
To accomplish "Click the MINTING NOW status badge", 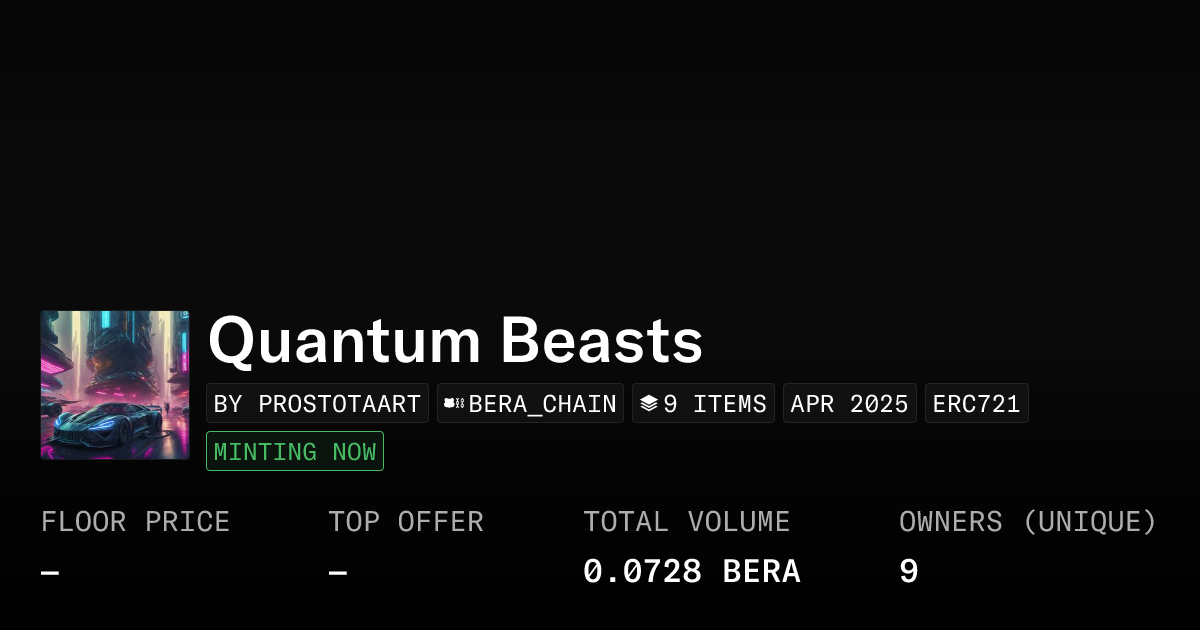I will coord(294,451).
